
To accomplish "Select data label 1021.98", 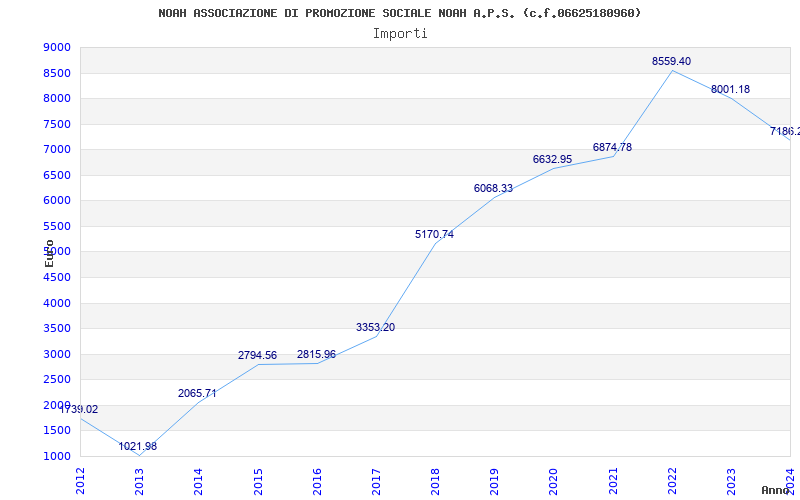I will [138, 446].
